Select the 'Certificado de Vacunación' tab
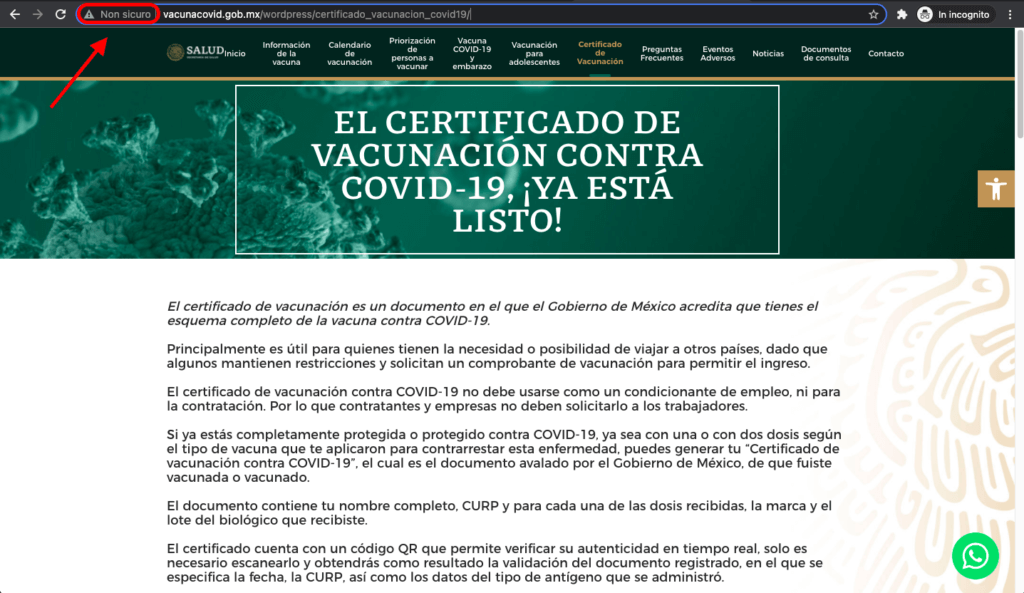This screenshot has height=593, width=1024. 599,53
